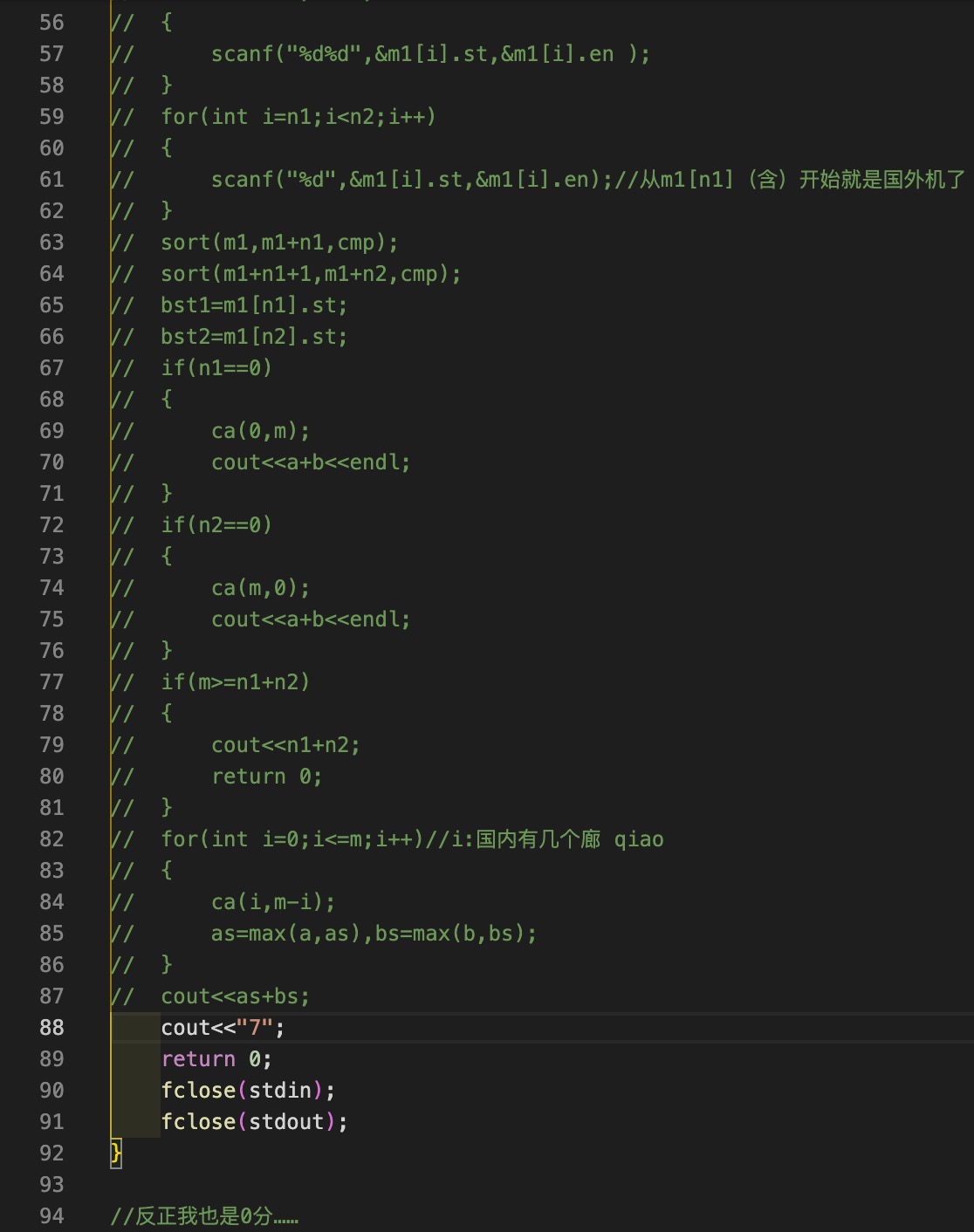Click the ca(0,m) call on line 69
This screenshot has height=1232, width=974.
[260, 431]
